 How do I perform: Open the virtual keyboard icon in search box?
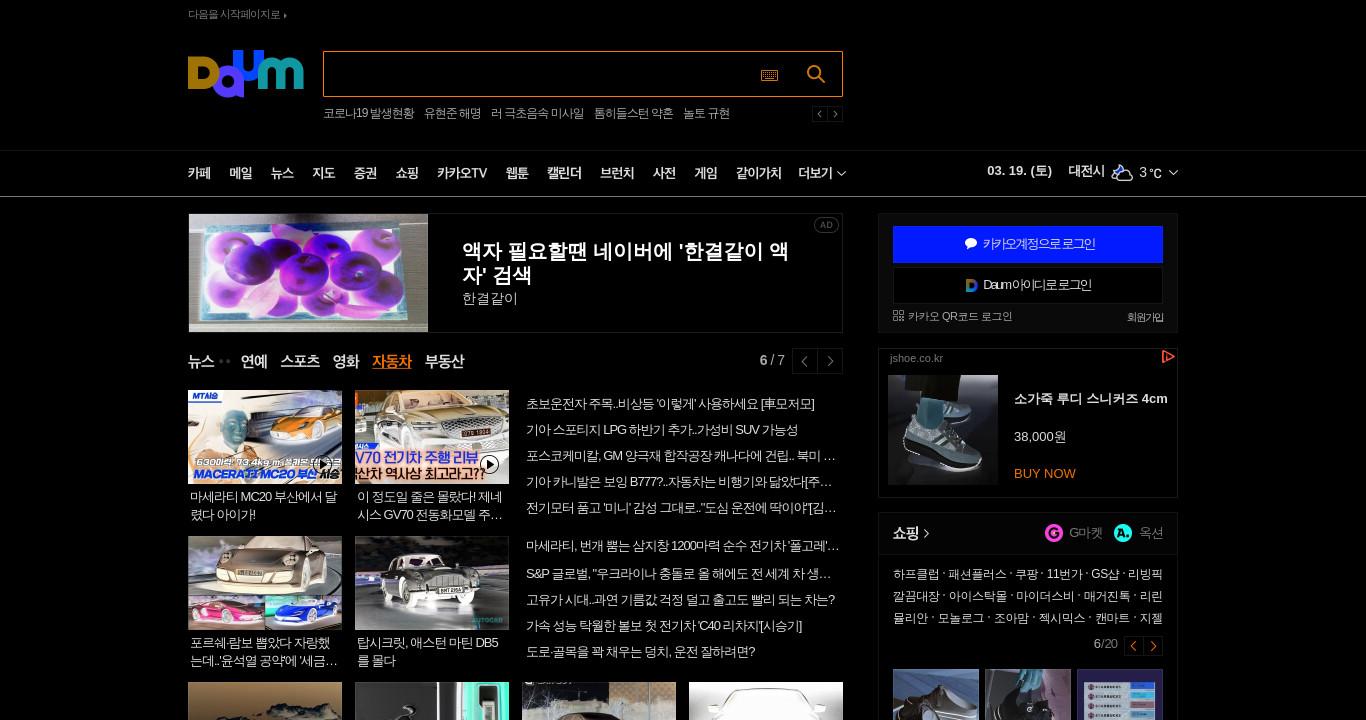(x=769, y=75)
